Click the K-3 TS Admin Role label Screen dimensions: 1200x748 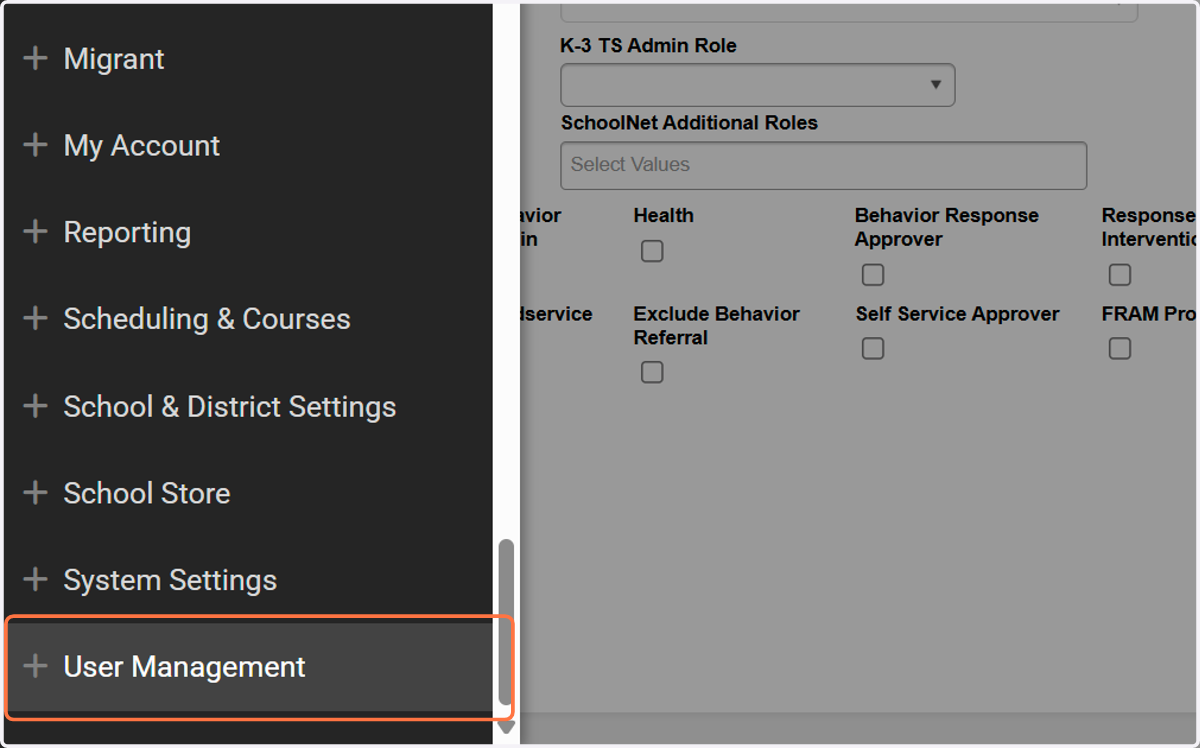pyautogui.click(x=648, y=46)
